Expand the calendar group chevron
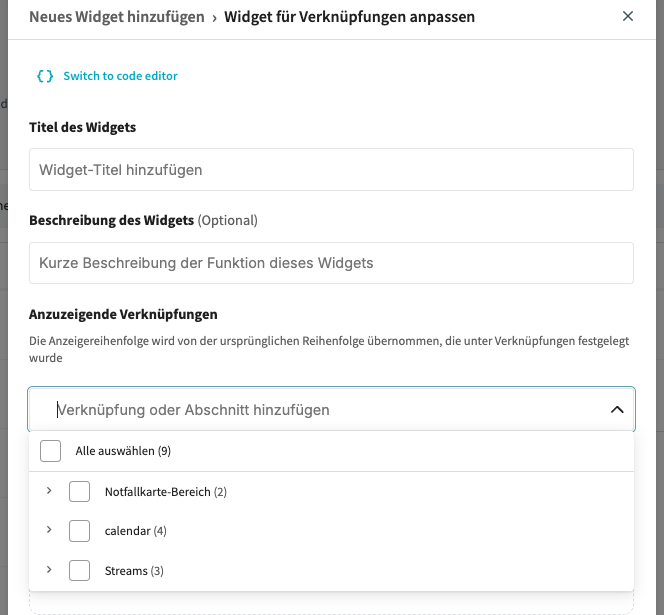 click(x=49, y=530)
